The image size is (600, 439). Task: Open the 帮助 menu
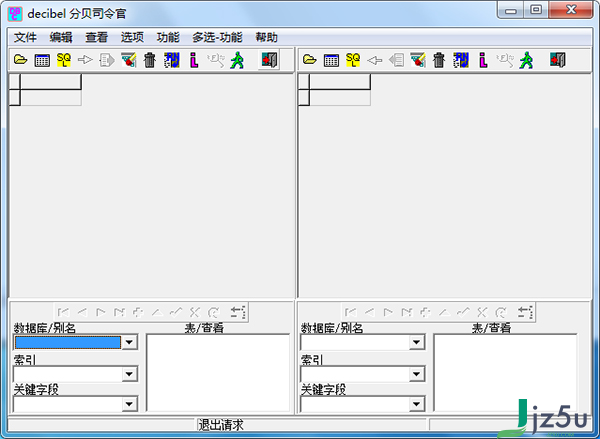pyautogui.click(x=266, y=37)
